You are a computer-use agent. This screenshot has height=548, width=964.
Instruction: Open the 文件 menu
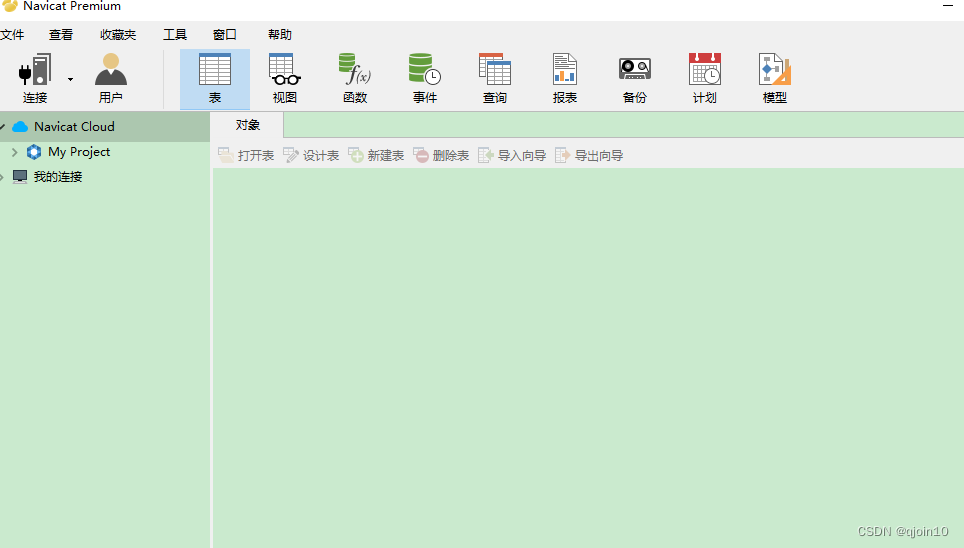[12, 35]
